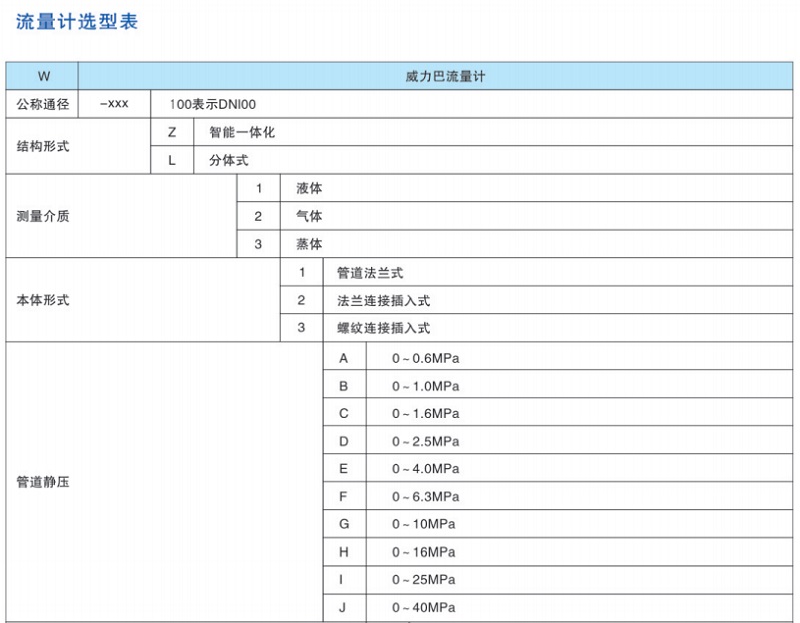Viewport: 800px width, 623px height.
Task: Select the 本体形式 row label
Action: tap(43, 300)
